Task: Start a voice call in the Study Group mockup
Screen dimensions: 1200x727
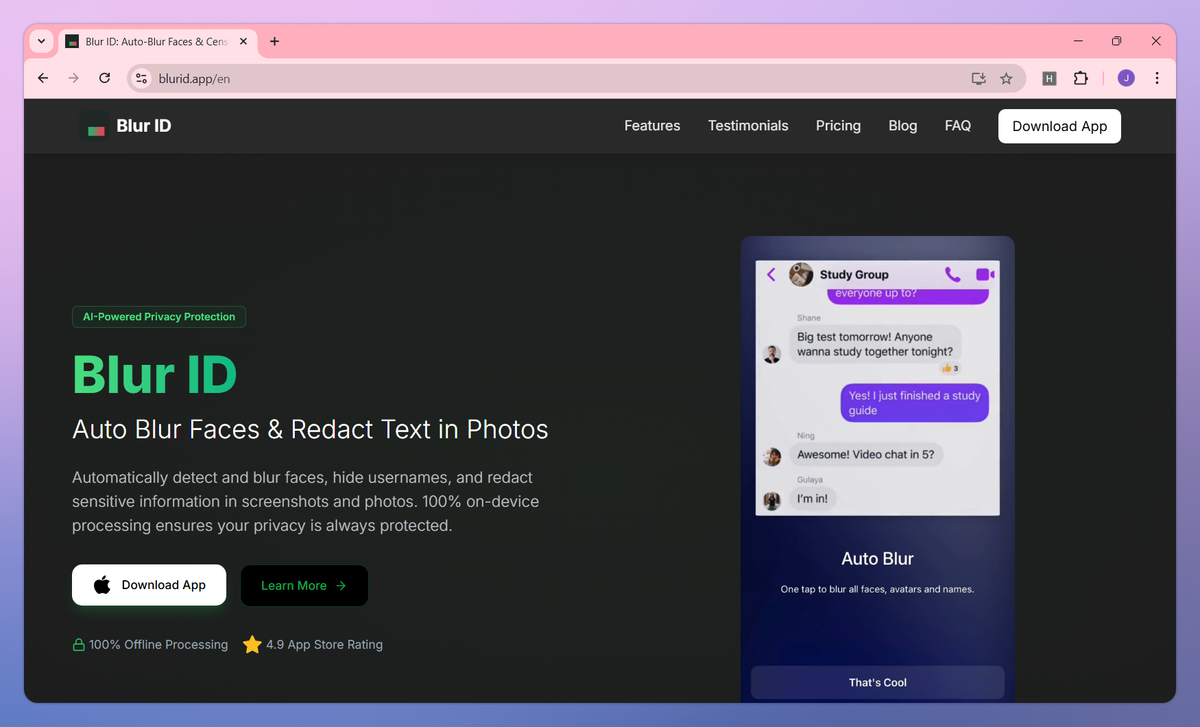Action: 952,274
